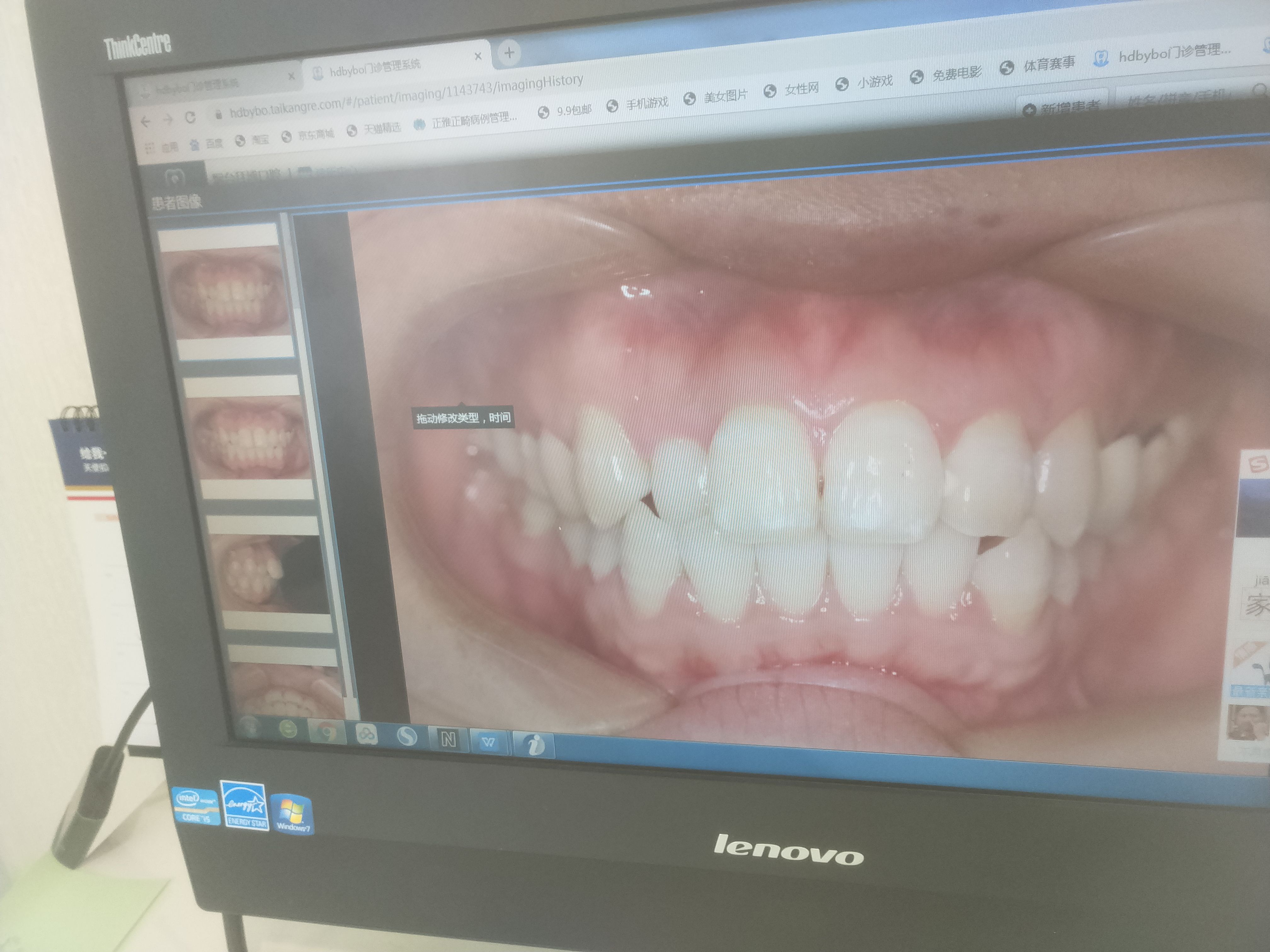Close the first inactive browser tab
The height and width of the screenshot is (952, 1270).
[292, 76]
